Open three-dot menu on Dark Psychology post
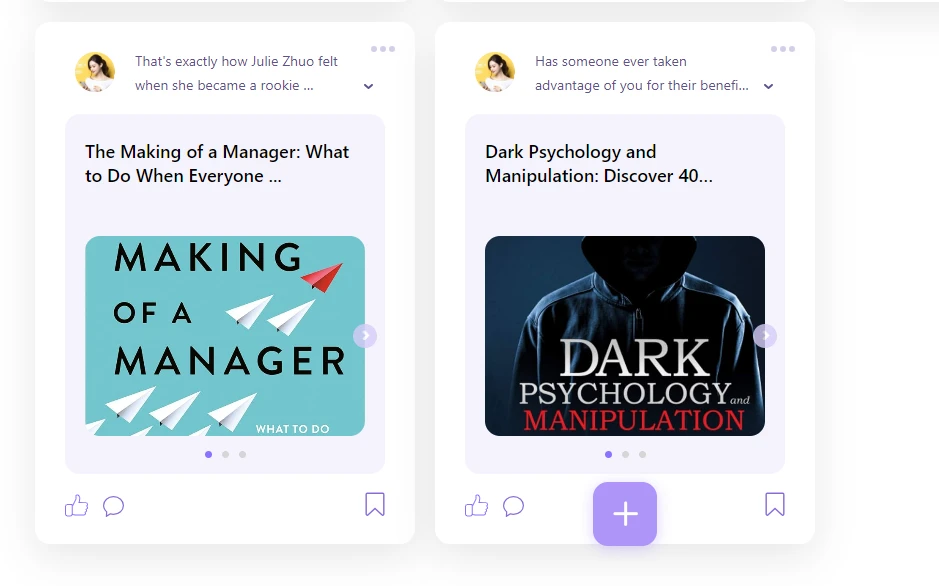Image resolution: width=939 pixels, height=586 pixels. (783, 49)
